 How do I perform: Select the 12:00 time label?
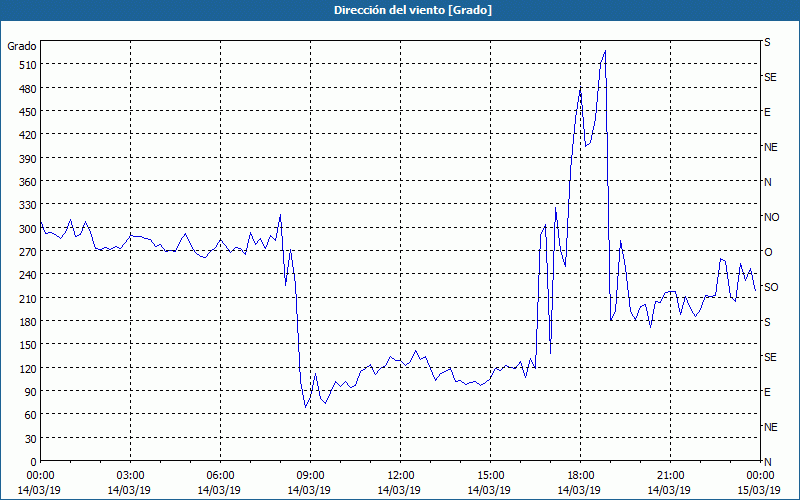(x=401, y=476)
